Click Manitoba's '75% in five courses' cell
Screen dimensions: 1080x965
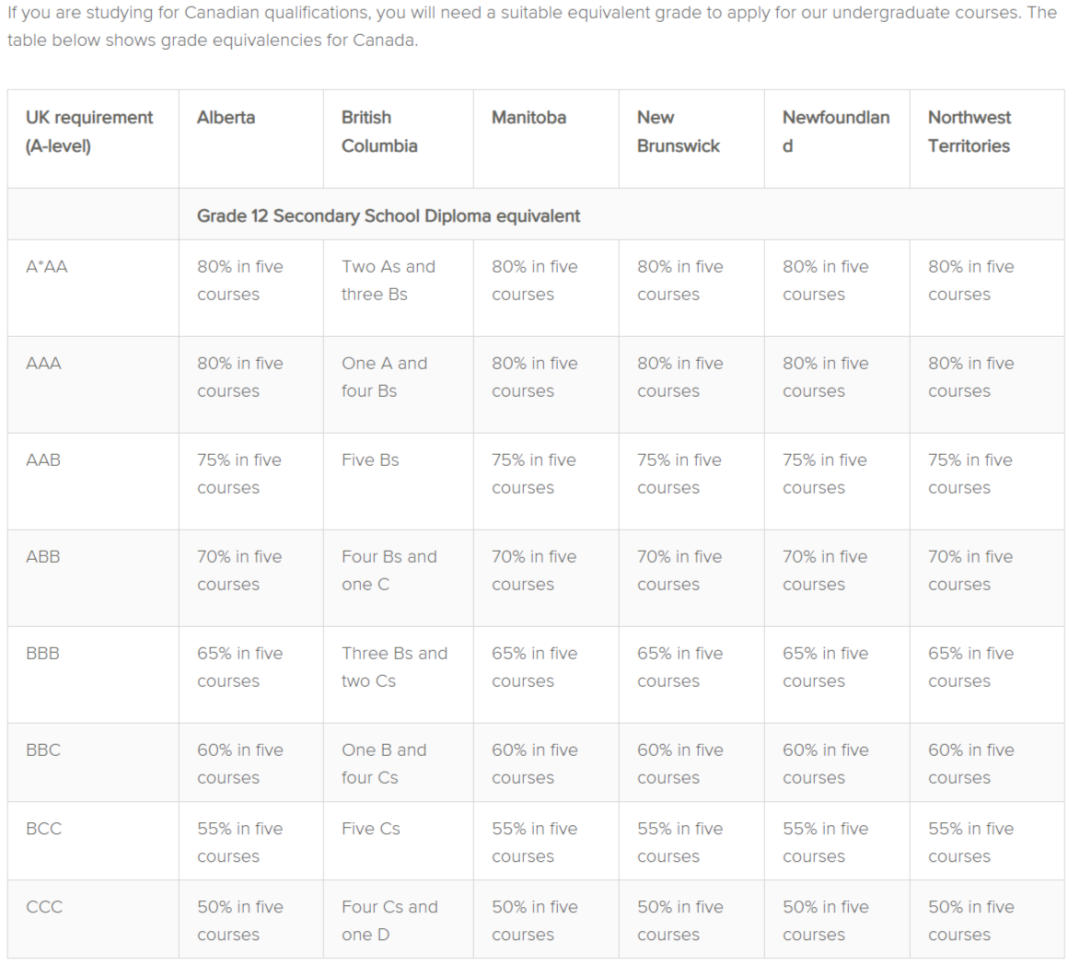[546, 481]
